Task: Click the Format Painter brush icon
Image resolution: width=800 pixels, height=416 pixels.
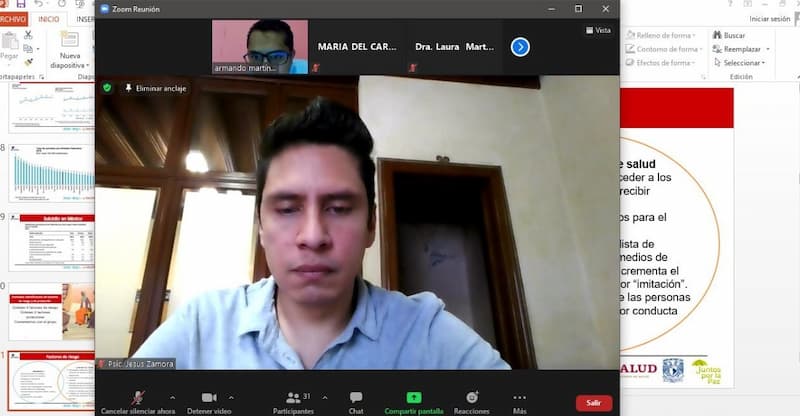Action: [x=29, y=62]
